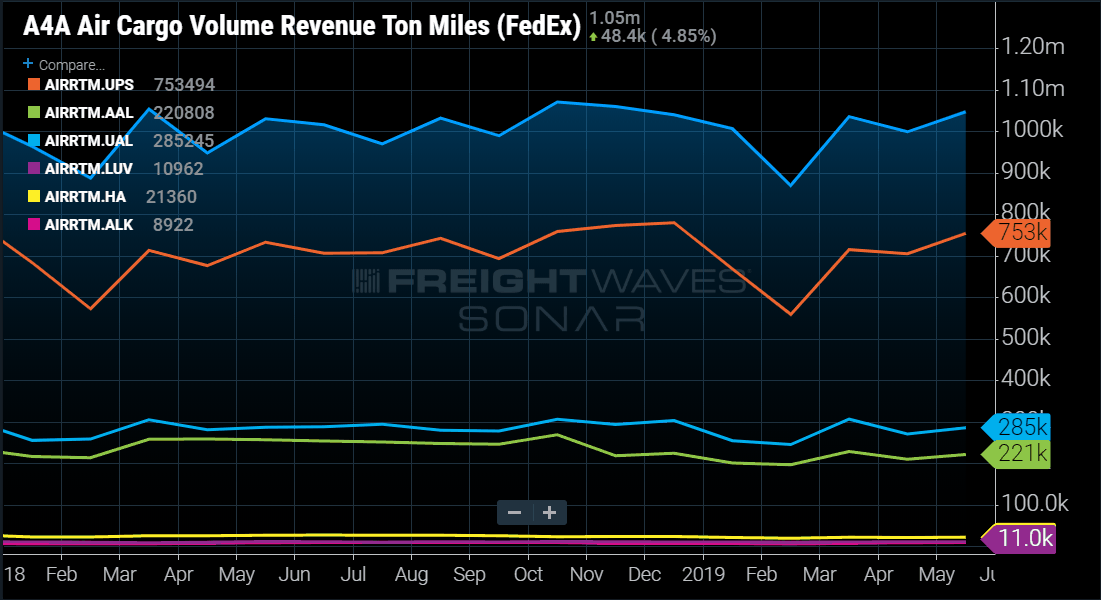Zoom out with the minus button

[515, 513]
